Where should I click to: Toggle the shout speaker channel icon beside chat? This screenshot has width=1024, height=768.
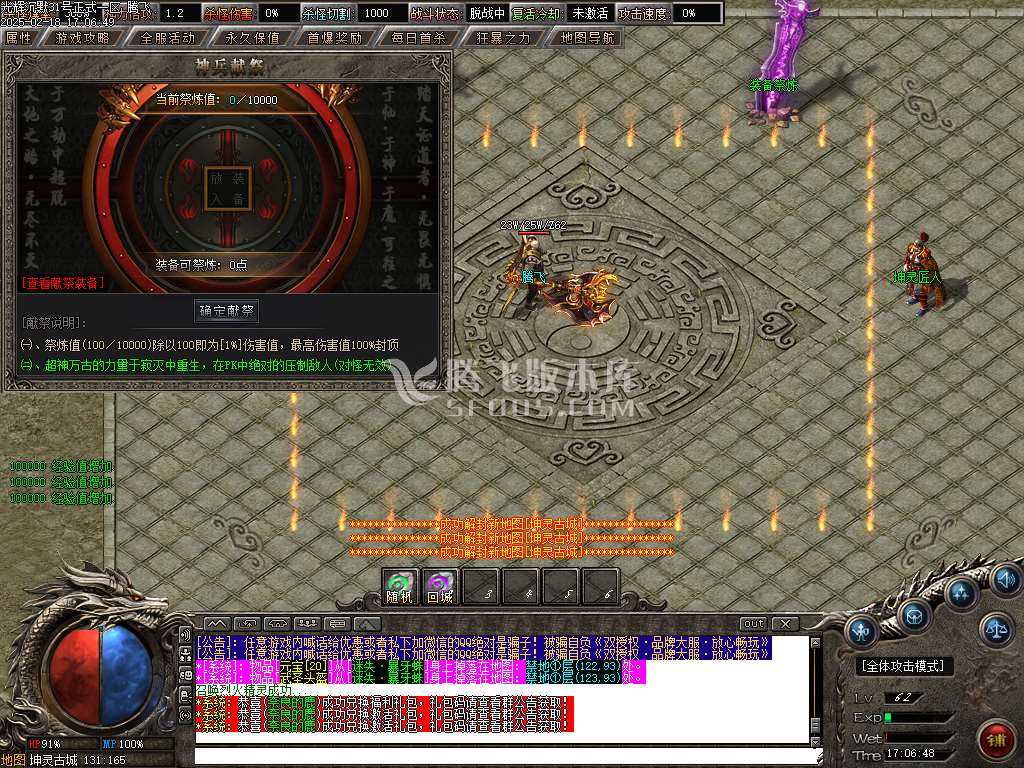click(x=185, y=635)
